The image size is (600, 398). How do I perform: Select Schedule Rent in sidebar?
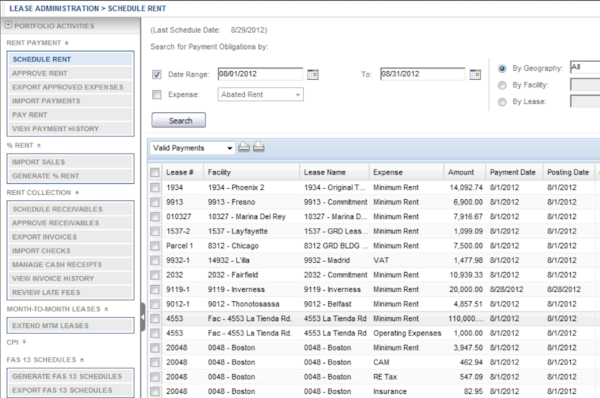point(70,59)
